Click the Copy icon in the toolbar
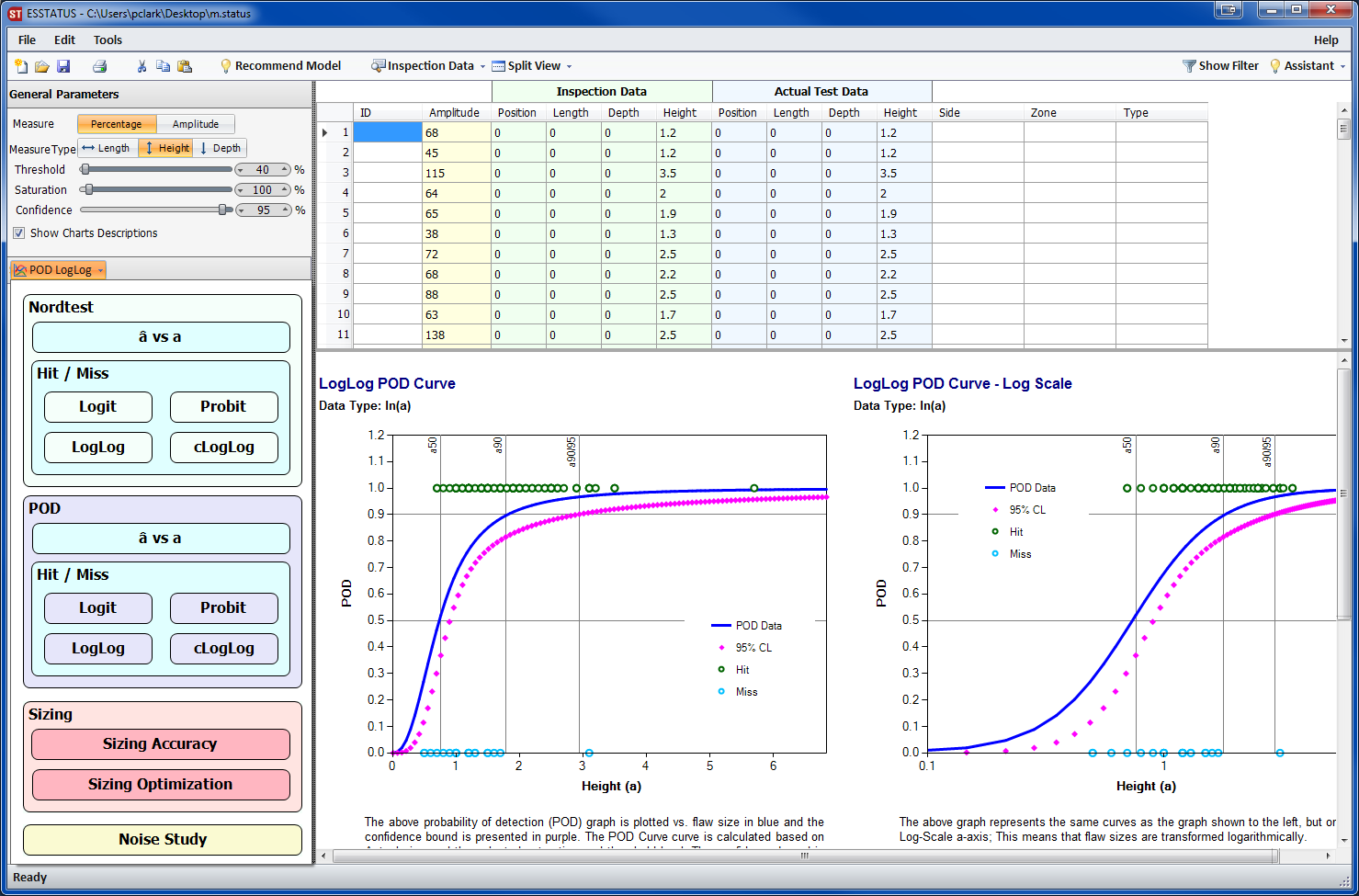Image resolution: width=1359 pixels, height=896 pixels. pos(163,66)
